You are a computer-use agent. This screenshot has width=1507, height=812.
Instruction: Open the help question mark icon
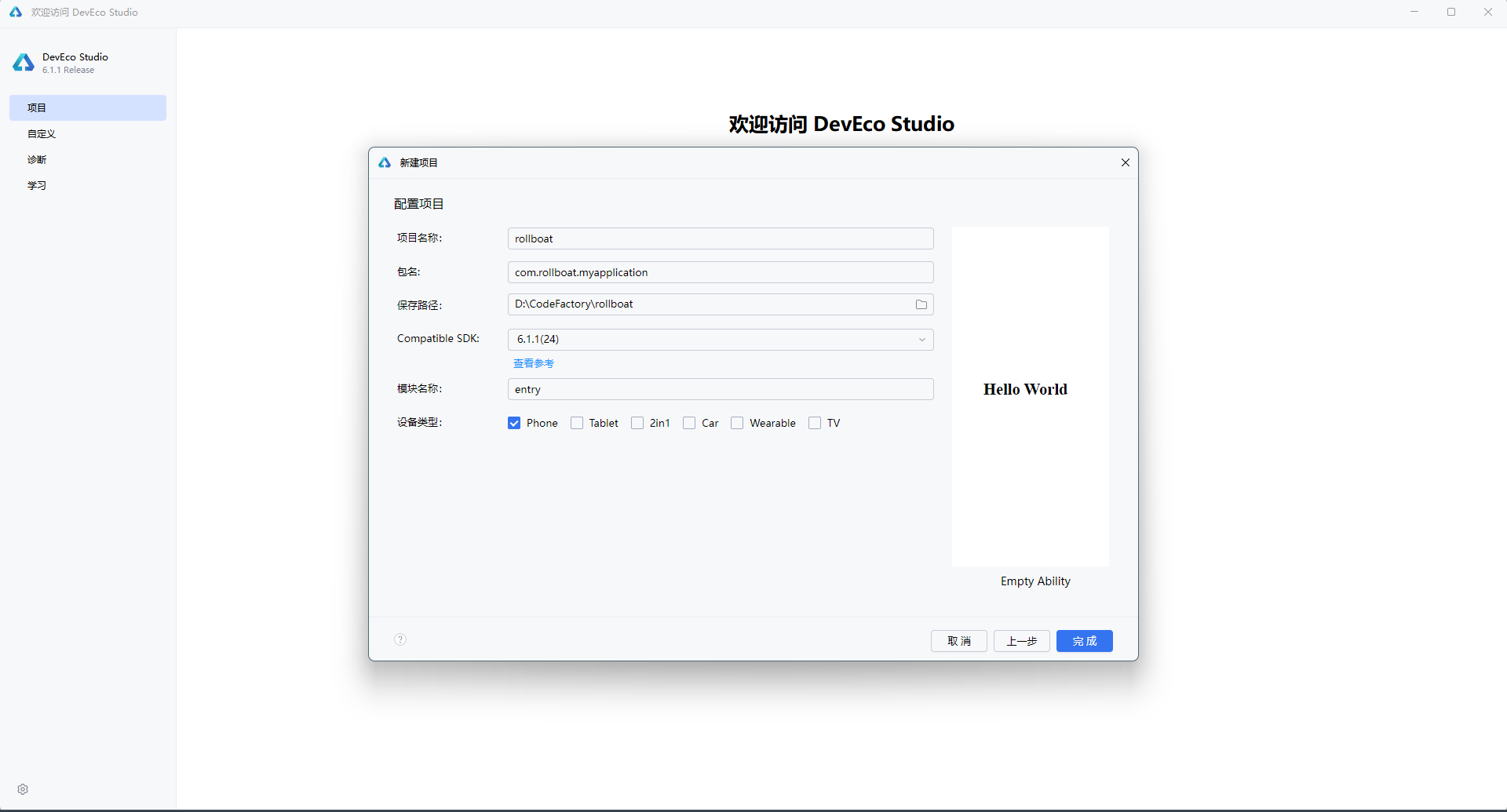[x=400, y=639]
